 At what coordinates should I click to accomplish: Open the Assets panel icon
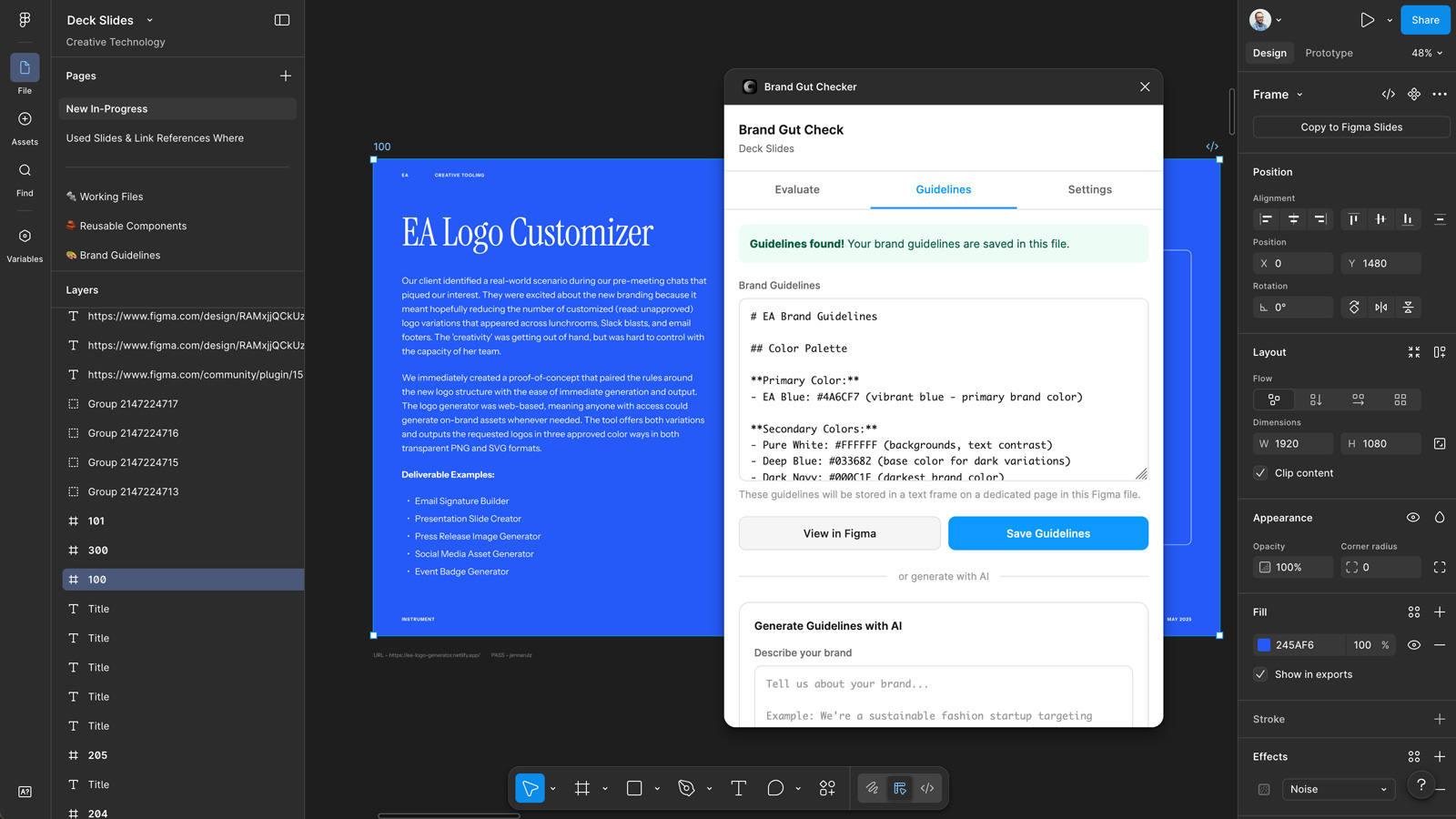[25, 119]
